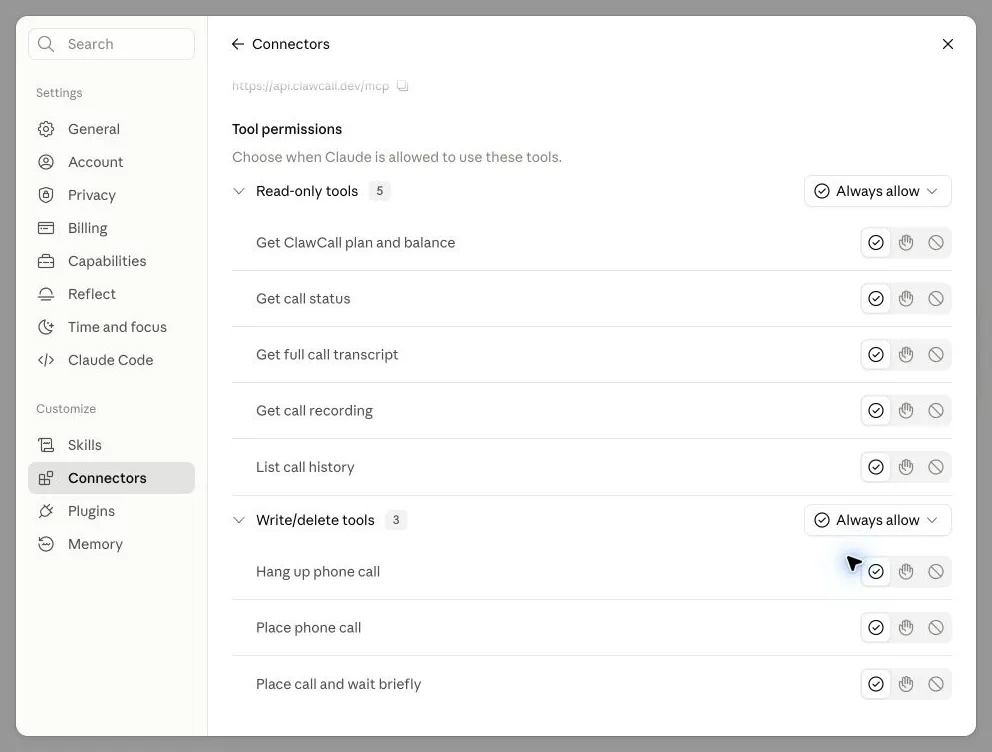Set Get full call transcript to always allow
This screenshot has height=752, width=992.
876,354
